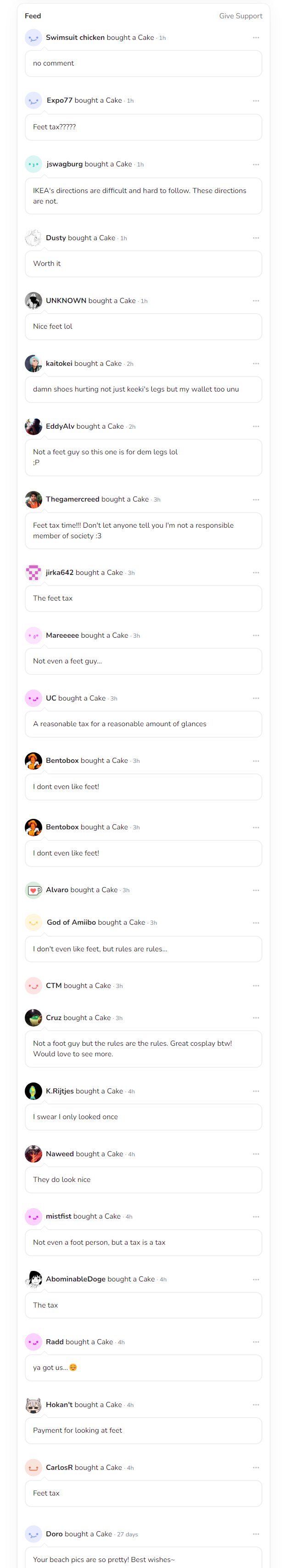Click Hokan't's cat avatar

coord(33,1405)
